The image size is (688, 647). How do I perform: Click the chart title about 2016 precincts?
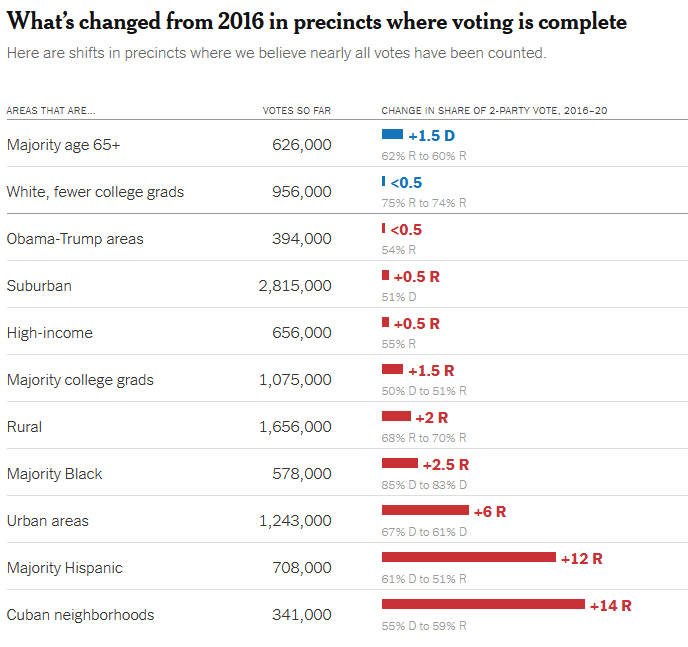pyautogui.click(x=316, y=21)
